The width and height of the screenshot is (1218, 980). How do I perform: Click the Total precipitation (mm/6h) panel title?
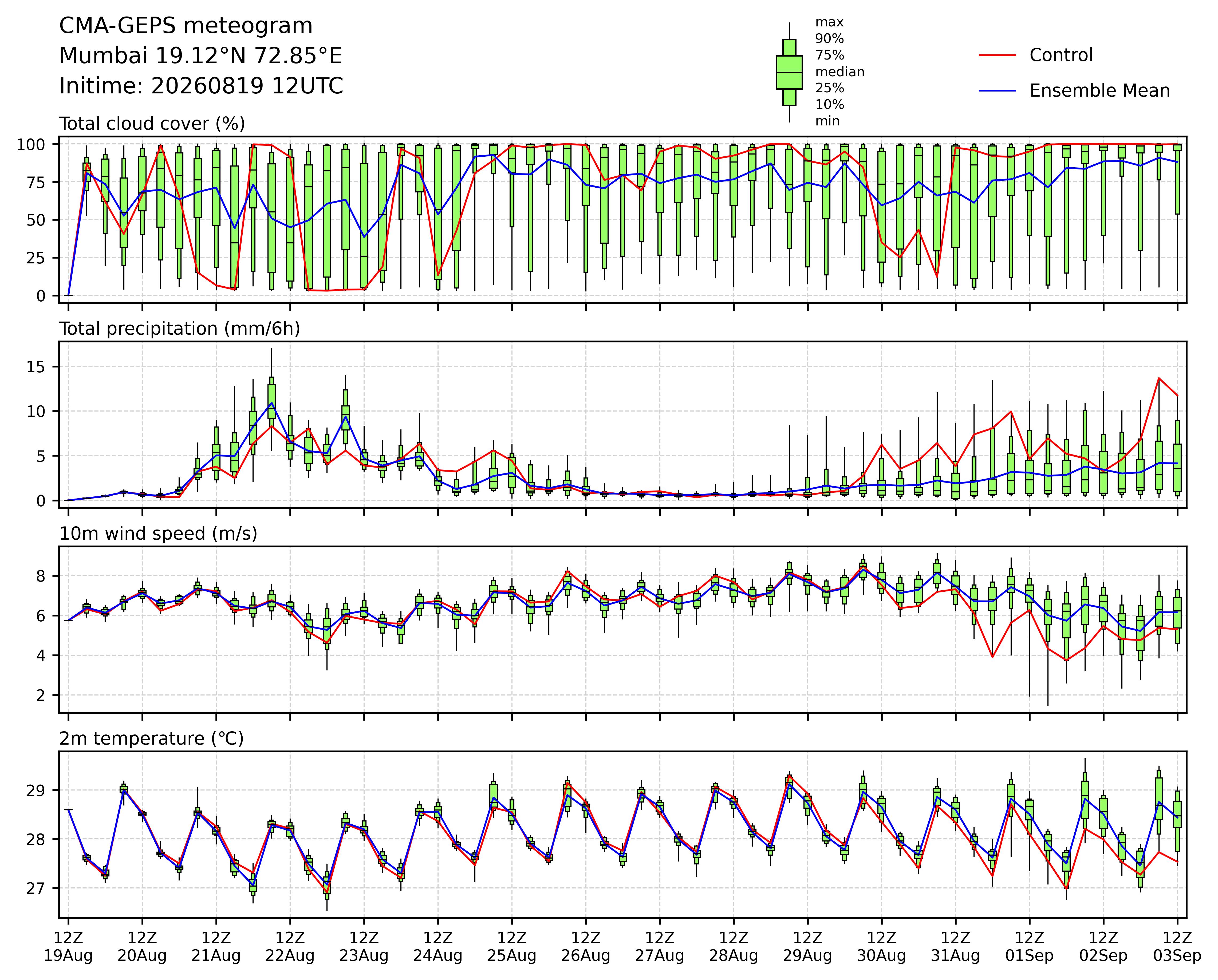pos(180,329)
